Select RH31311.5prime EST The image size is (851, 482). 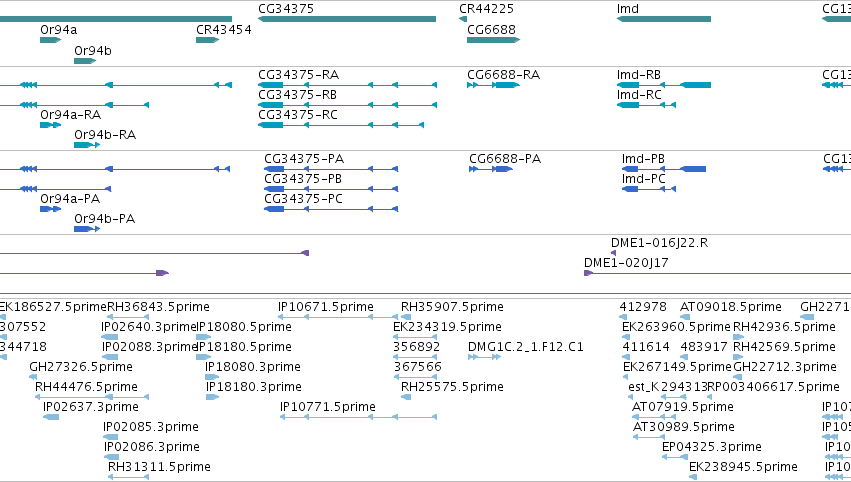point(129,477)
